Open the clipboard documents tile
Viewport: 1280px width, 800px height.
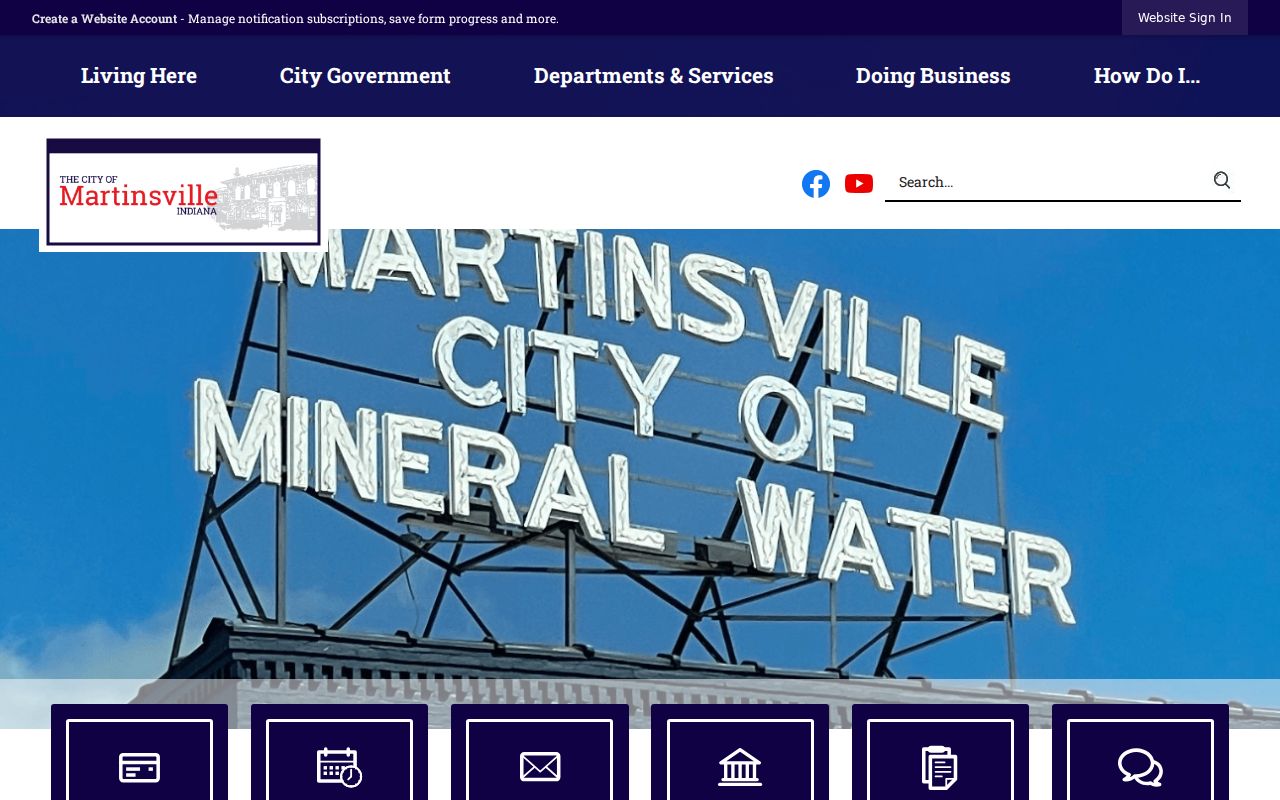pyautogui.click(x=940, y=752)
